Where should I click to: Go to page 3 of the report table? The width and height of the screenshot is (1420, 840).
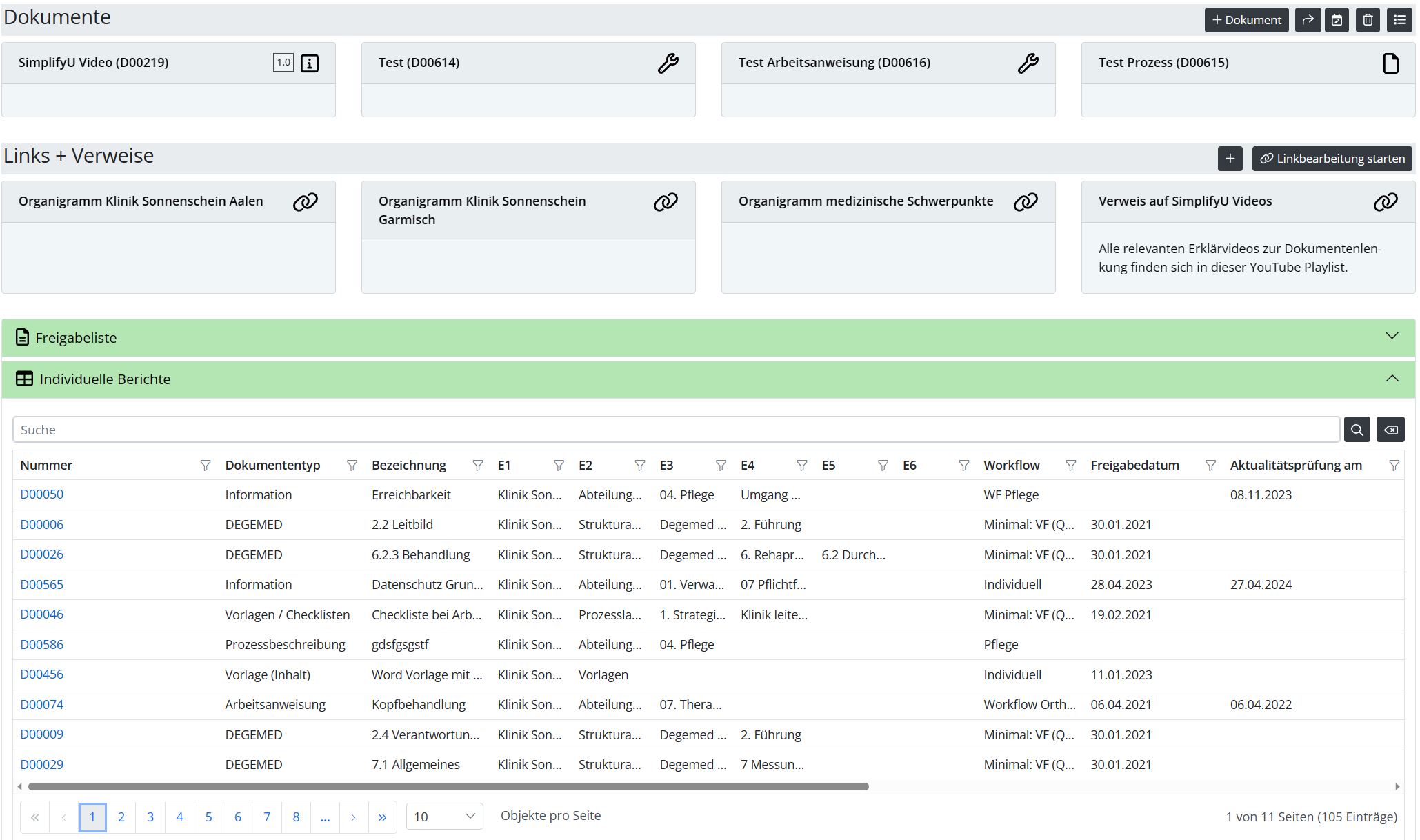150,817
